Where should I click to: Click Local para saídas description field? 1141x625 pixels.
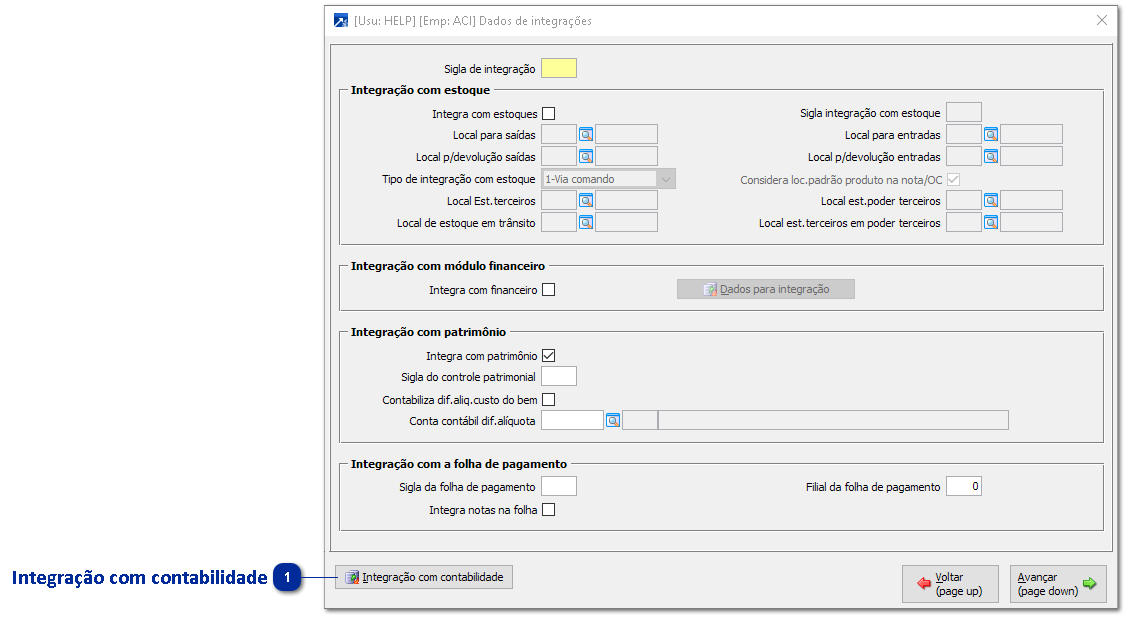point(627,134)
